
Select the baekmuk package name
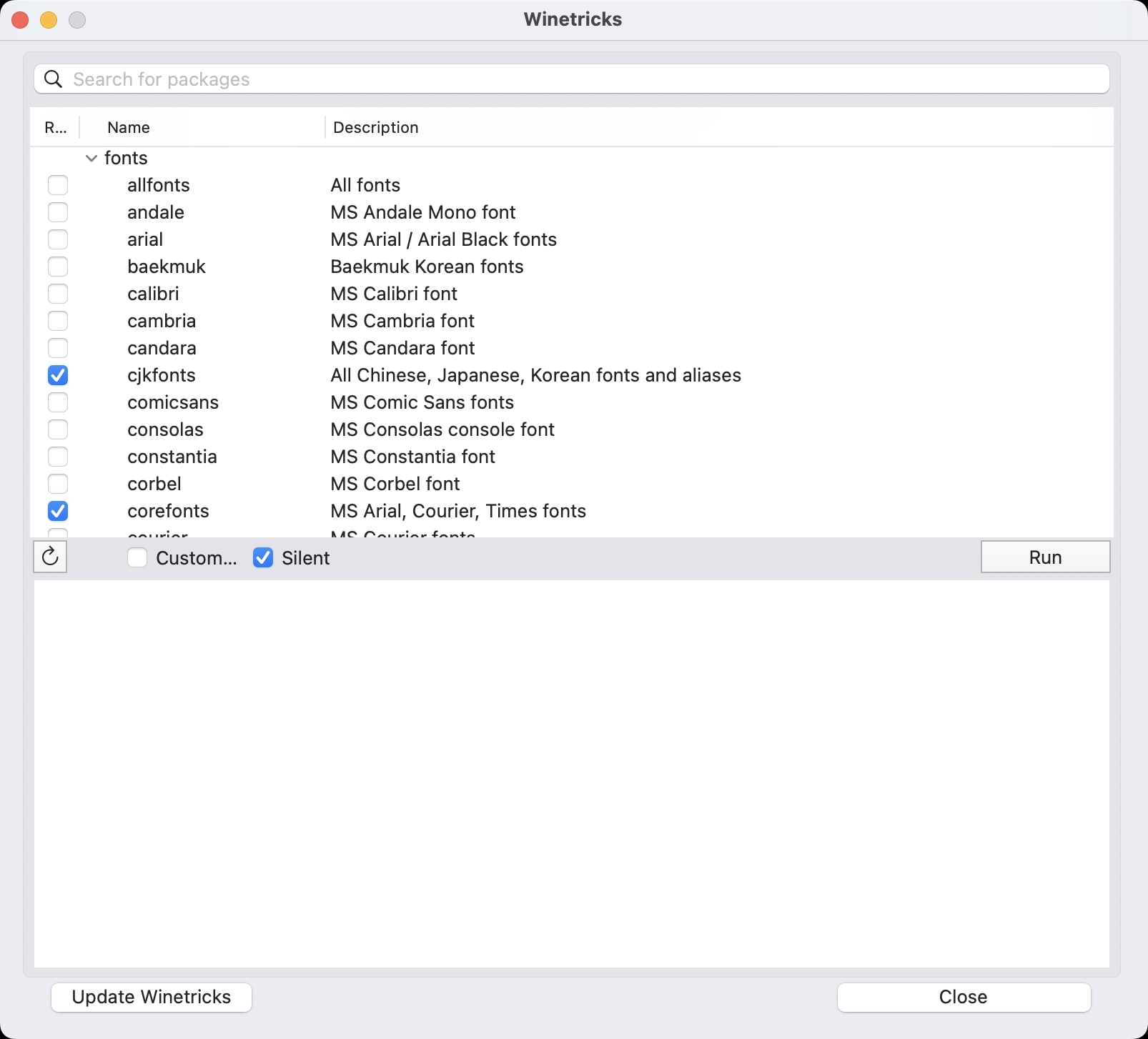[x=167, y=267]
